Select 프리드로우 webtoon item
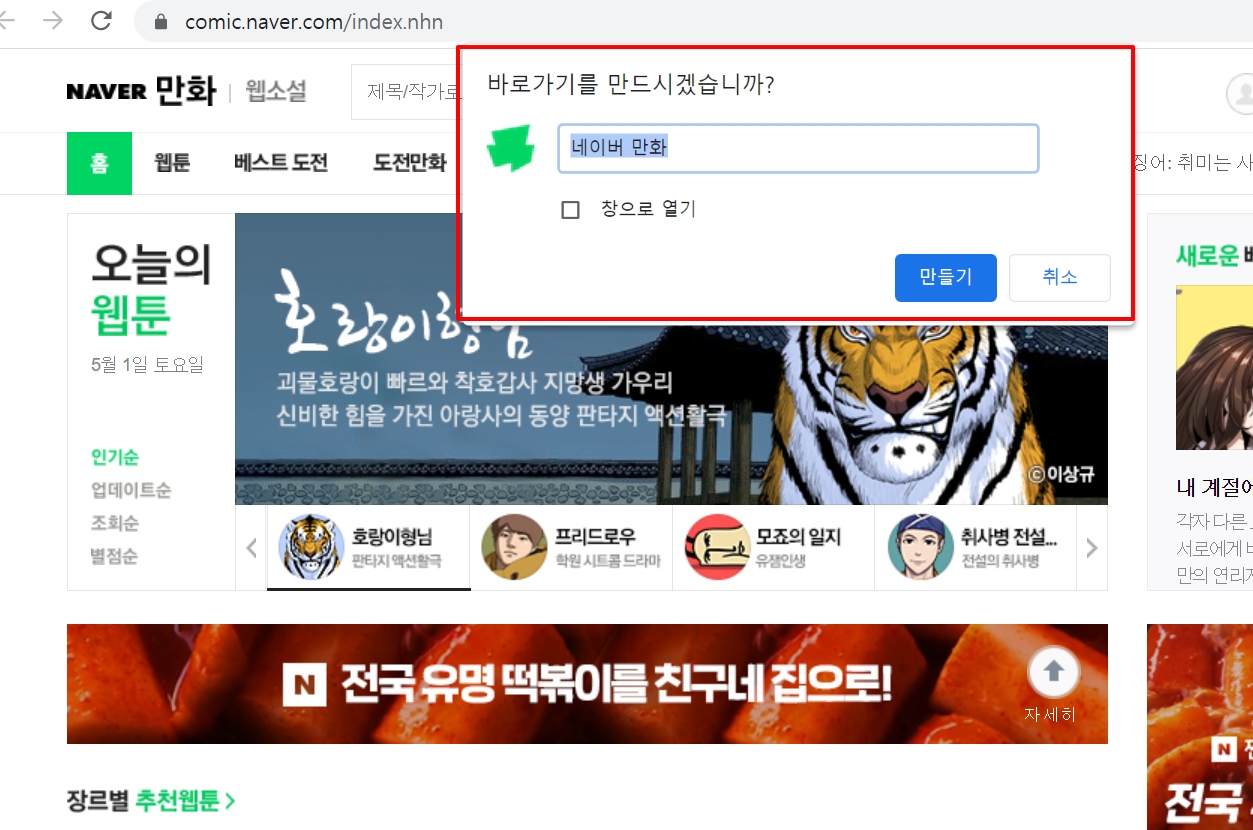The image size is (1253, 830). [x=571, y=548]
